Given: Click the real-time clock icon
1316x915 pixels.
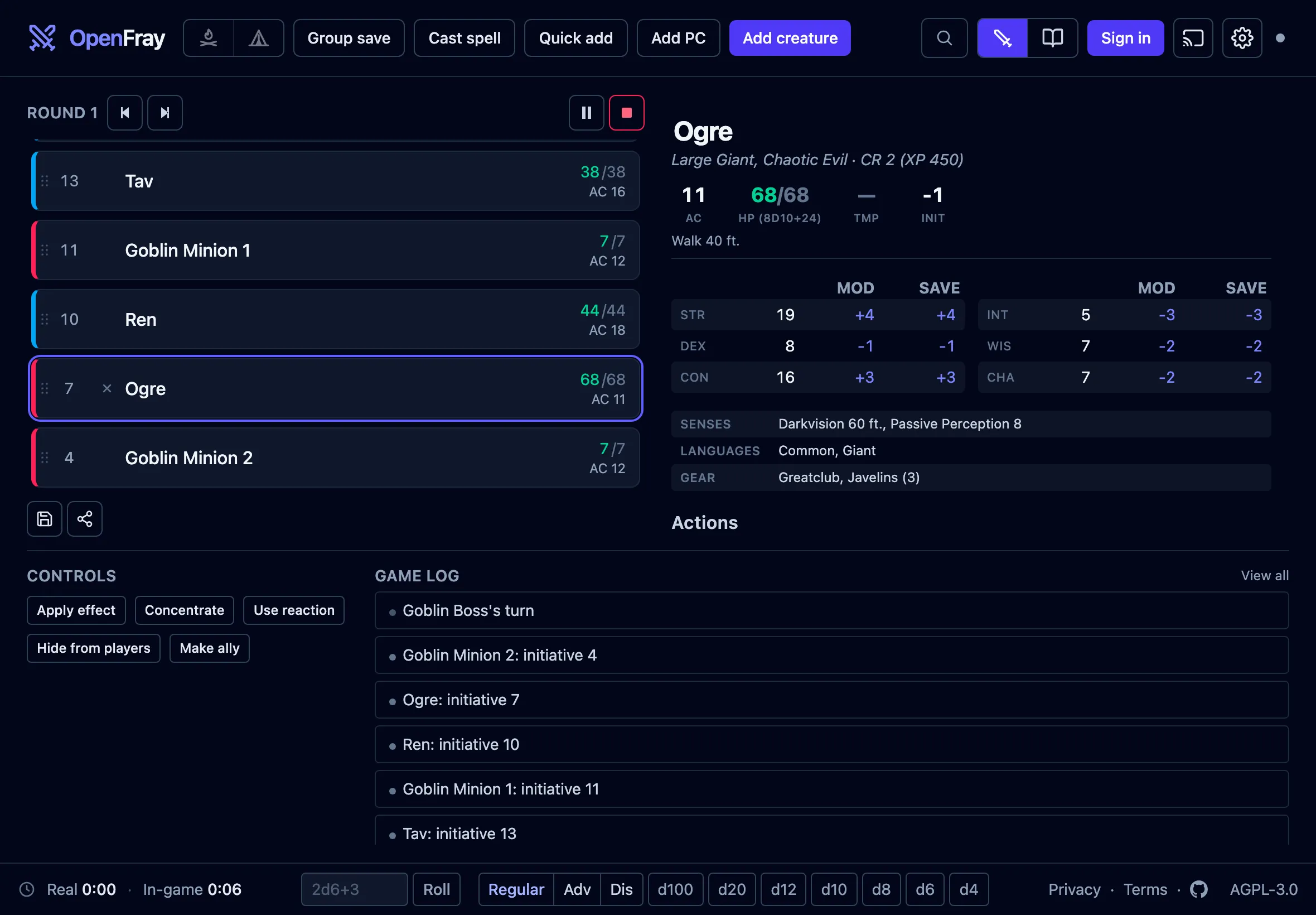Looking at the screenshot, I should [27, 889].
